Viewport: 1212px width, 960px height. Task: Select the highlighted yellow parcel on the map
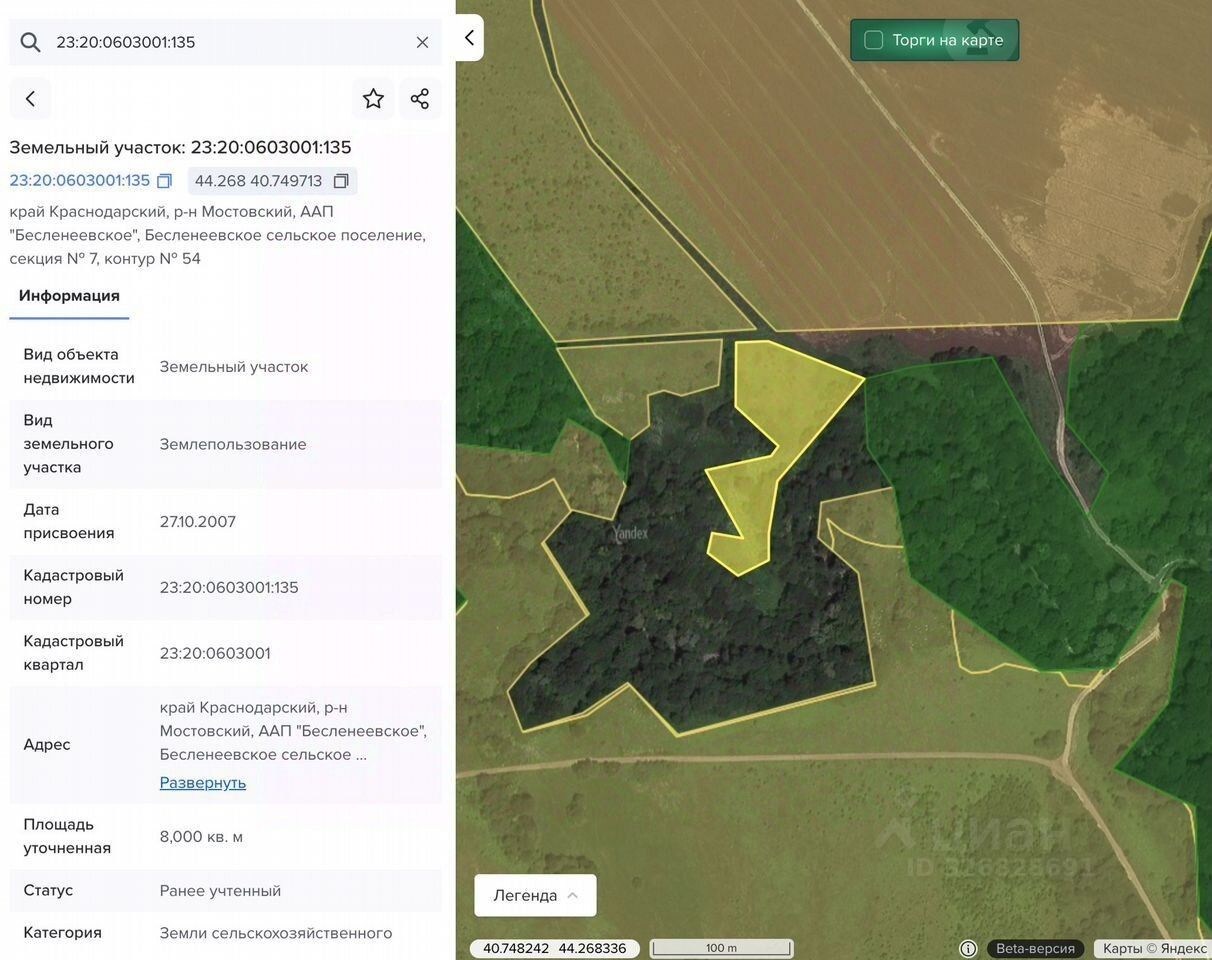(785, 410)
